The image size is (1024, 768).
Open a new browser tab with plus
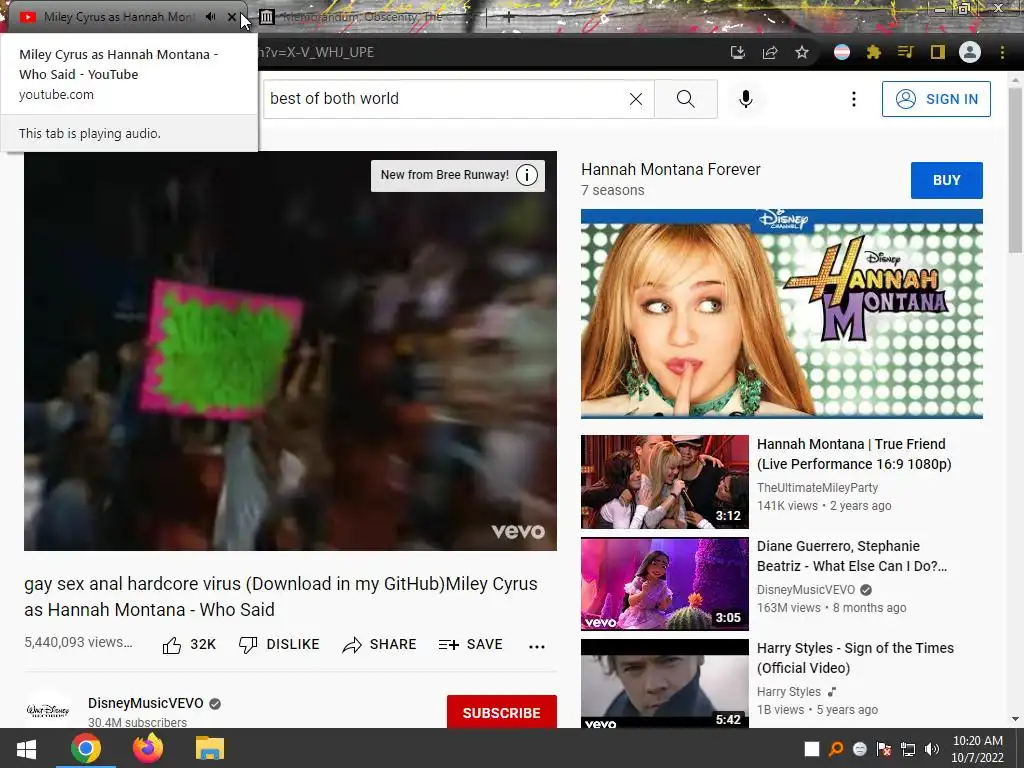tap(508, 18)
